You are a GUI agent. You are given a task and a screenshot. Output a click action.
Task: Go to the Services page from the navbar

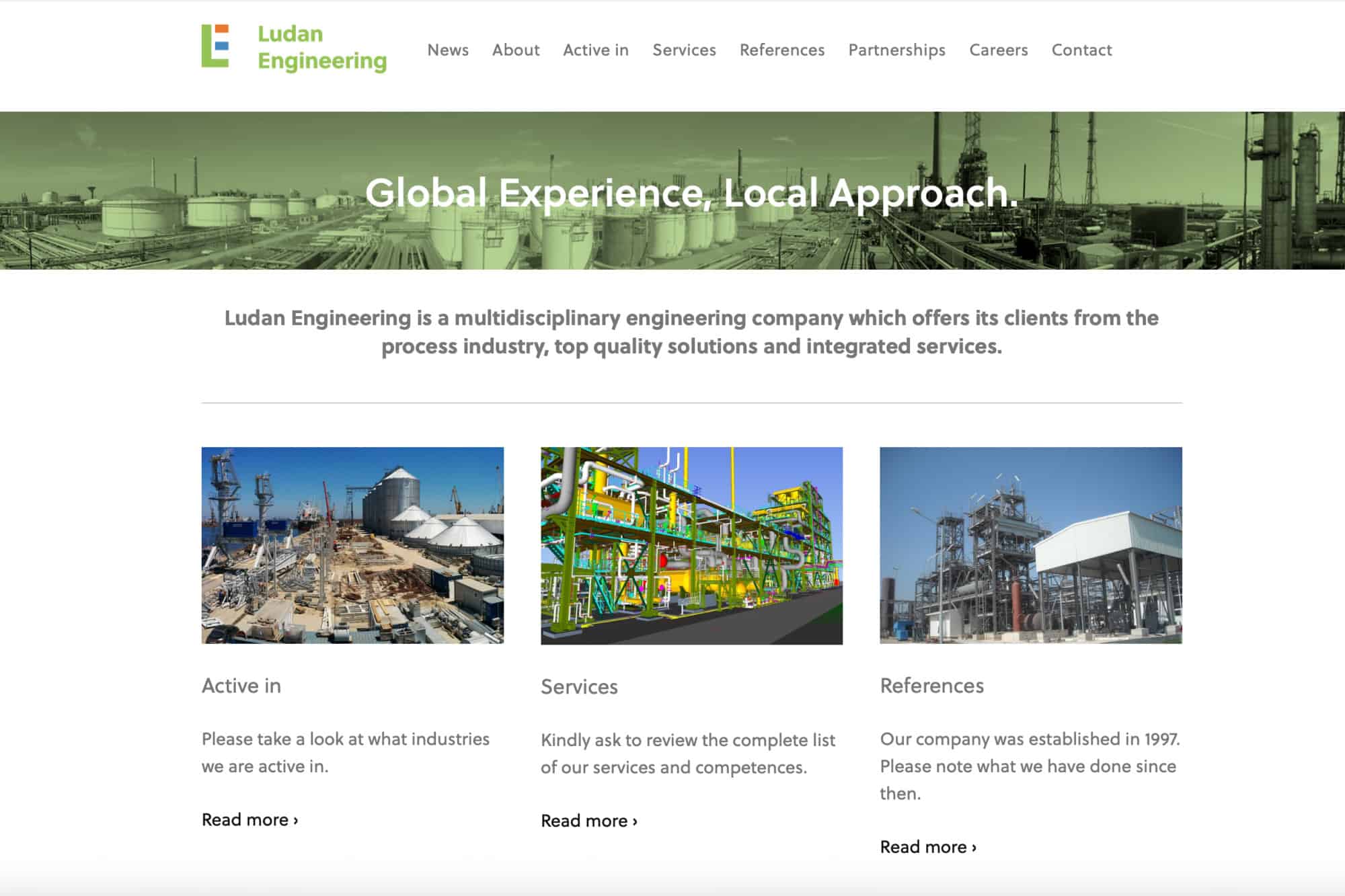coord(684,50)
